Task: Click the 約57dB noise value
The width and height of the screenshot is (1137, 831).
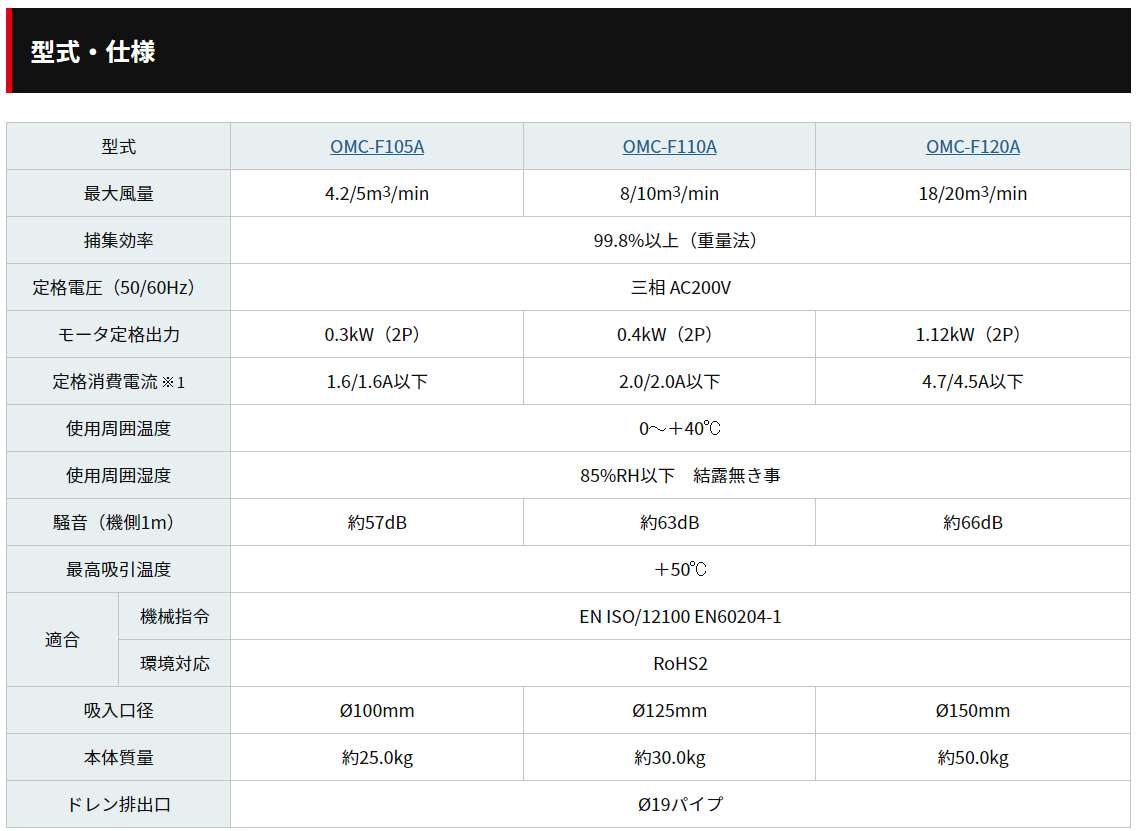Action: tap(377, 522)
